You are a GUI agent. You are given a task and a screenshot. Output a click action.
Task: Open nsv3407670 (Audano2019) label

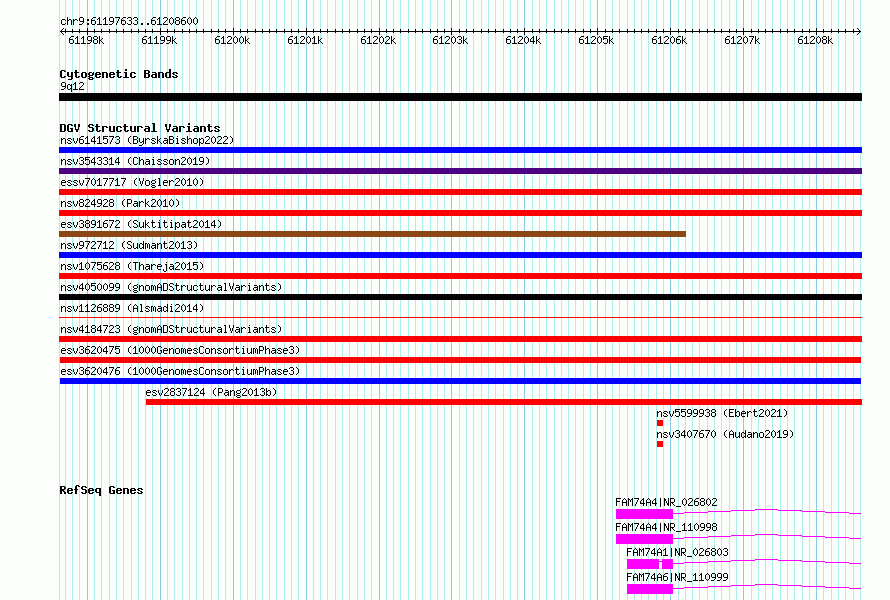725,434
